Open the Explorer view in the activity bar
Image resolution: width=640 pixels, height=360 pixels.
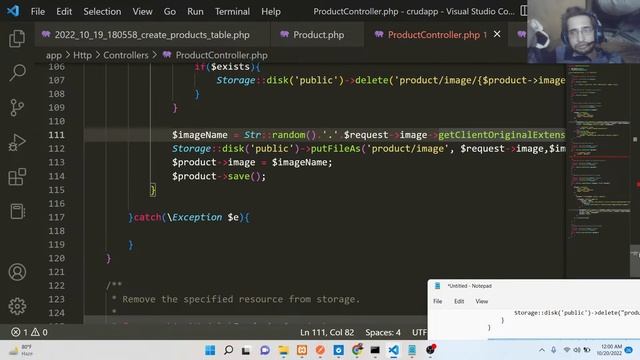tap(17, 39)
